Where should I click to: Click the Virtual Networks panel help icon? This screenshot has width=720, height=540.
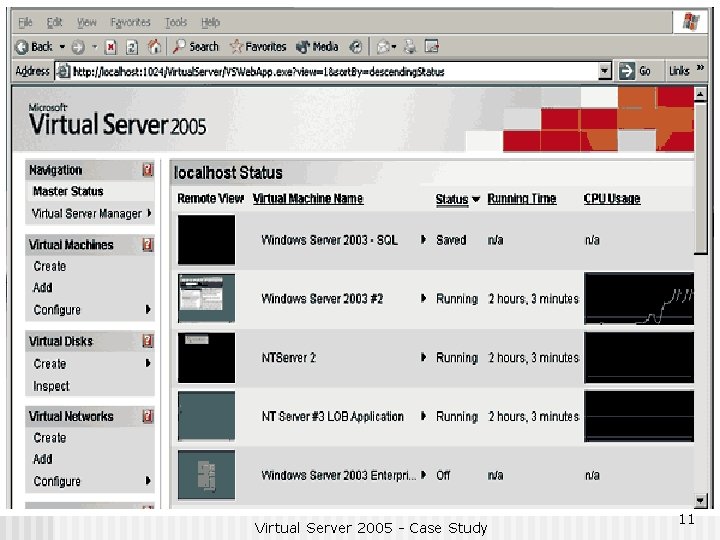click(x=147, y=416)
